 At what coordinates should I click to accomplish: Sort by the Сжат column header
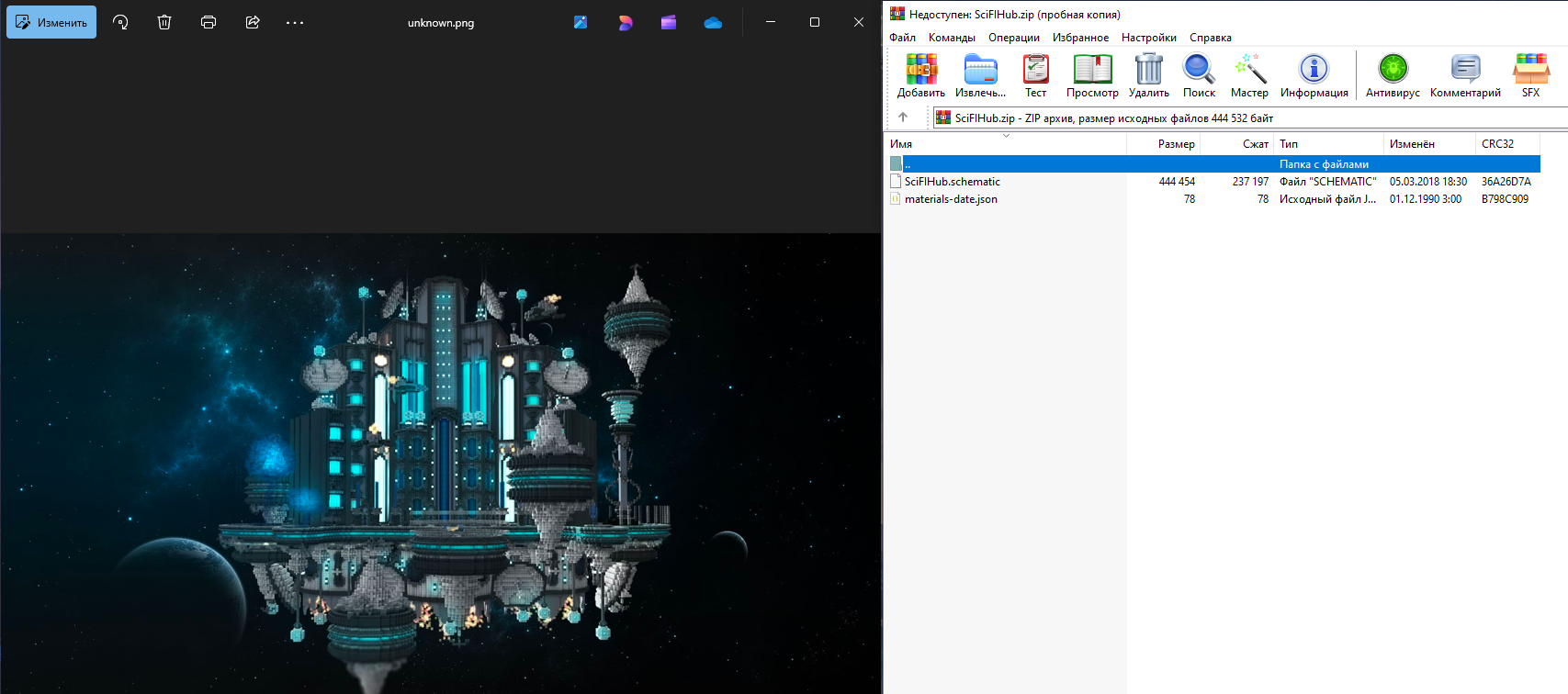pyautogui.click(x=1237, y=144)
